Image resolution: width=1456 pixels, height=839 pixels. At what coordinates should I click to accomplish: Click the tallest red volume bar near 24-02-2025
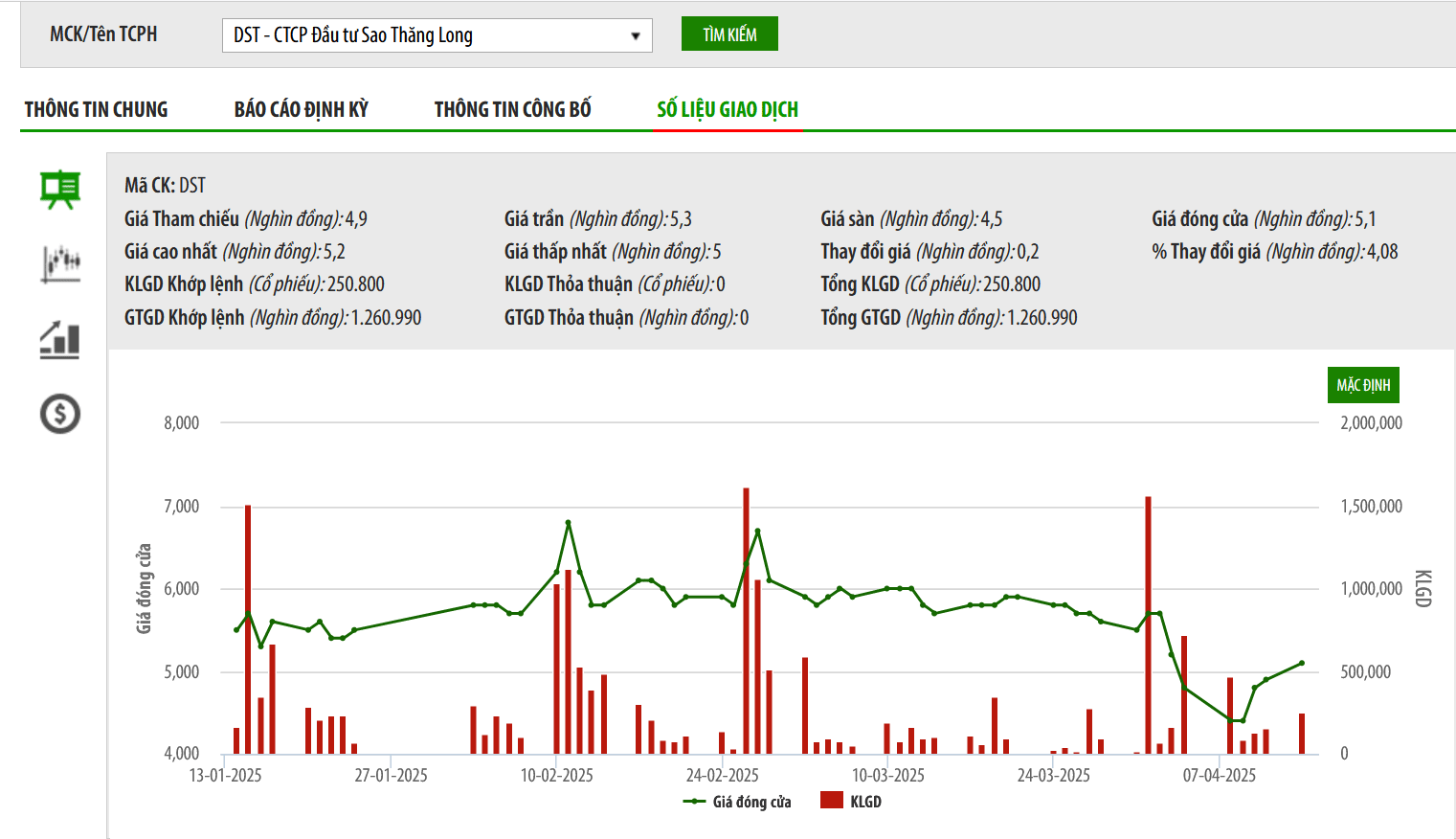pos(746,621)
